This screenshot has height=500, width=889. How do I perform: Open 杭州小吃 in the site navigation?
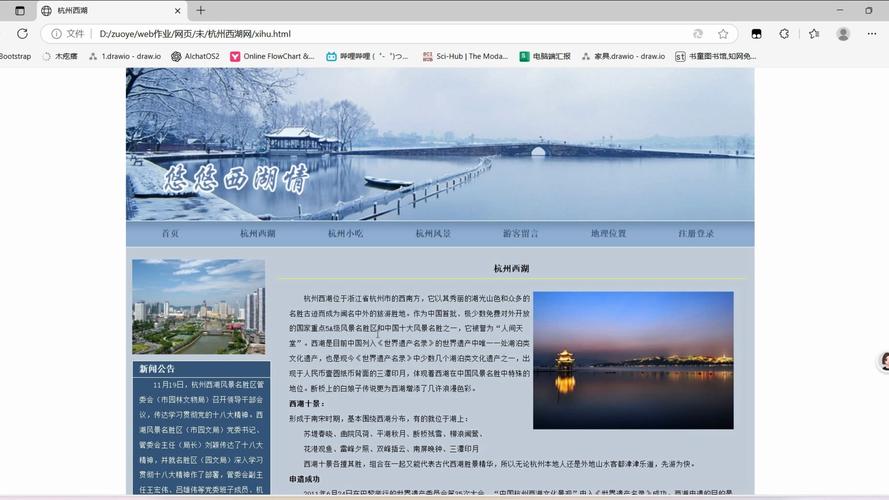click(x=345, y=233)
